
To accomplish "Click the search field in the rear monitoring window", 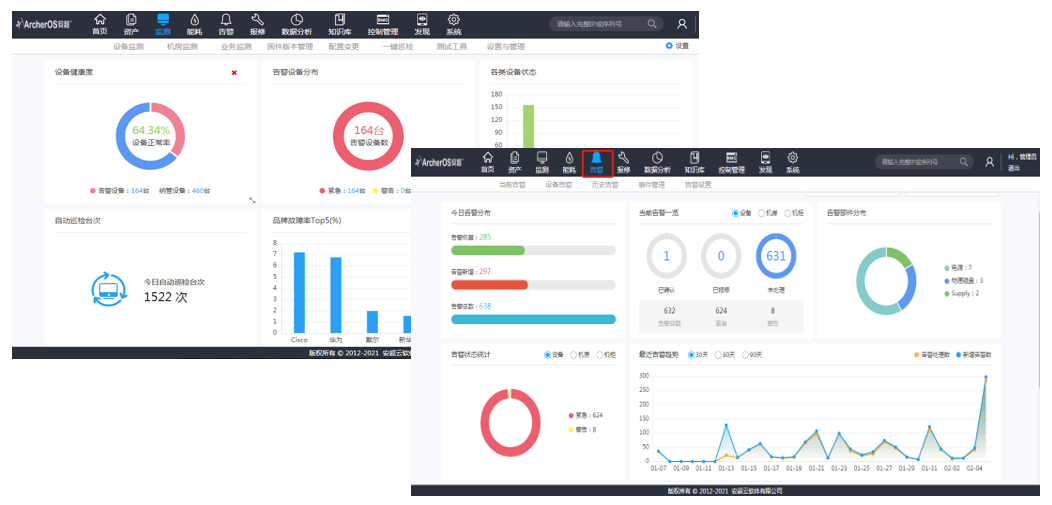I will pyautogui.click(x=598, y=23).
